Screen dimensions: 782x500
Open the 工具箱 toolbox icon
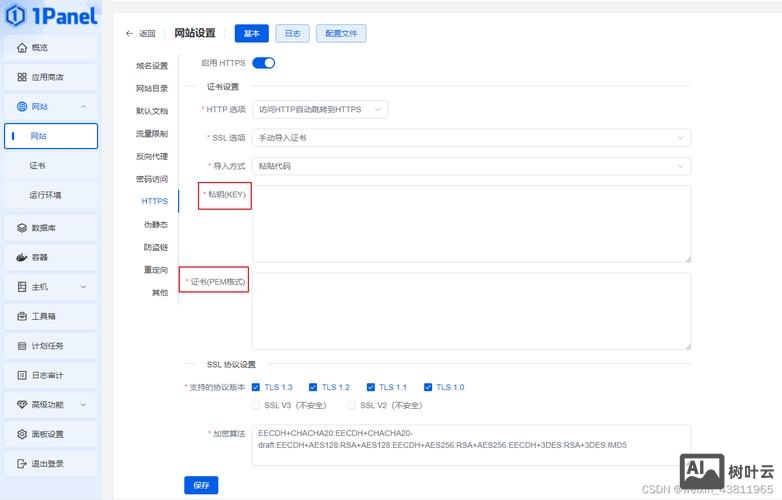(21, 316)
